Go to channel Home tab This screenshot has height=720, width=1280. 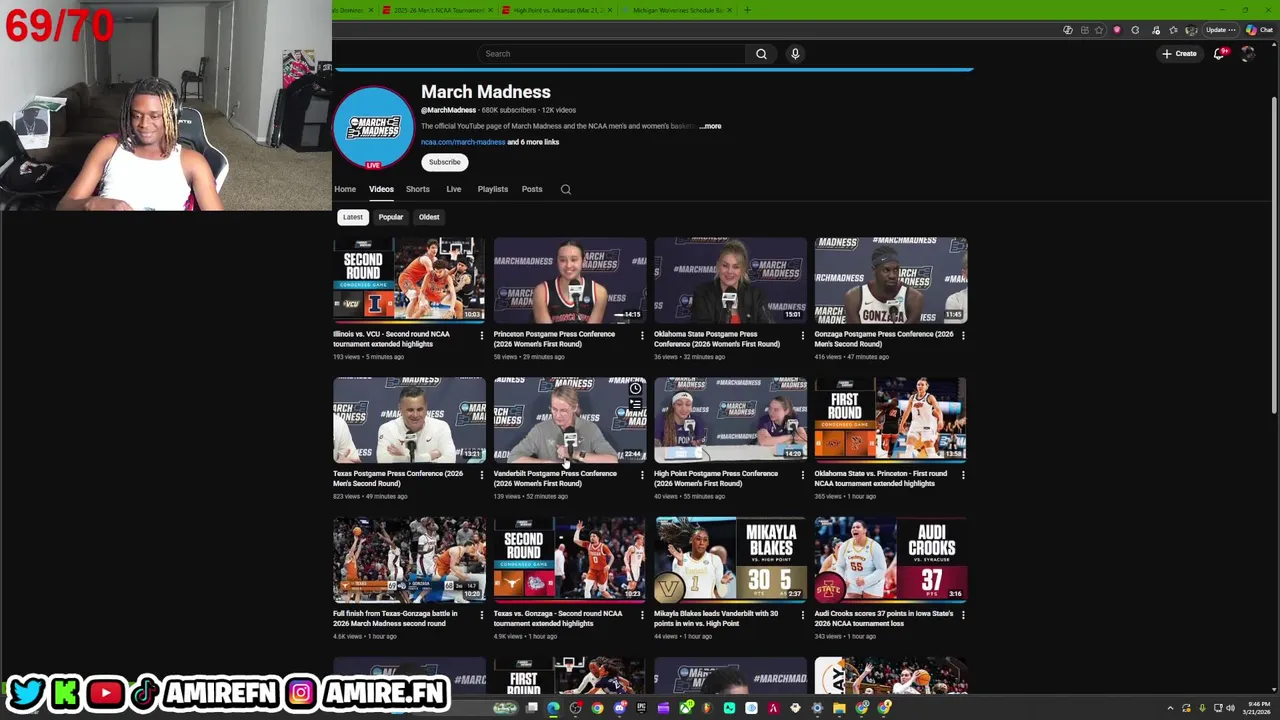345,189
